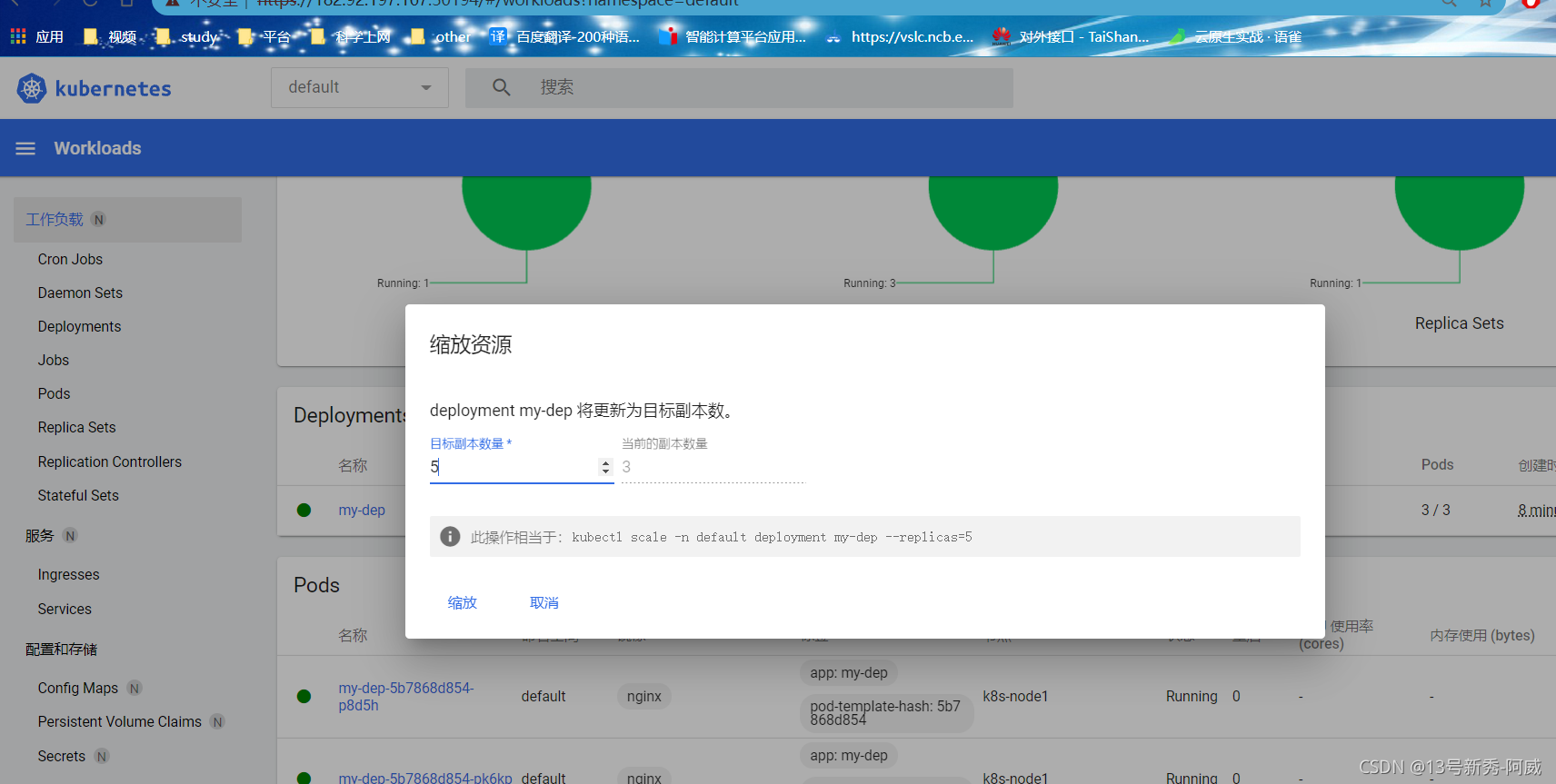
Task: Open the study bookmark folder
Action: (187, 36)
